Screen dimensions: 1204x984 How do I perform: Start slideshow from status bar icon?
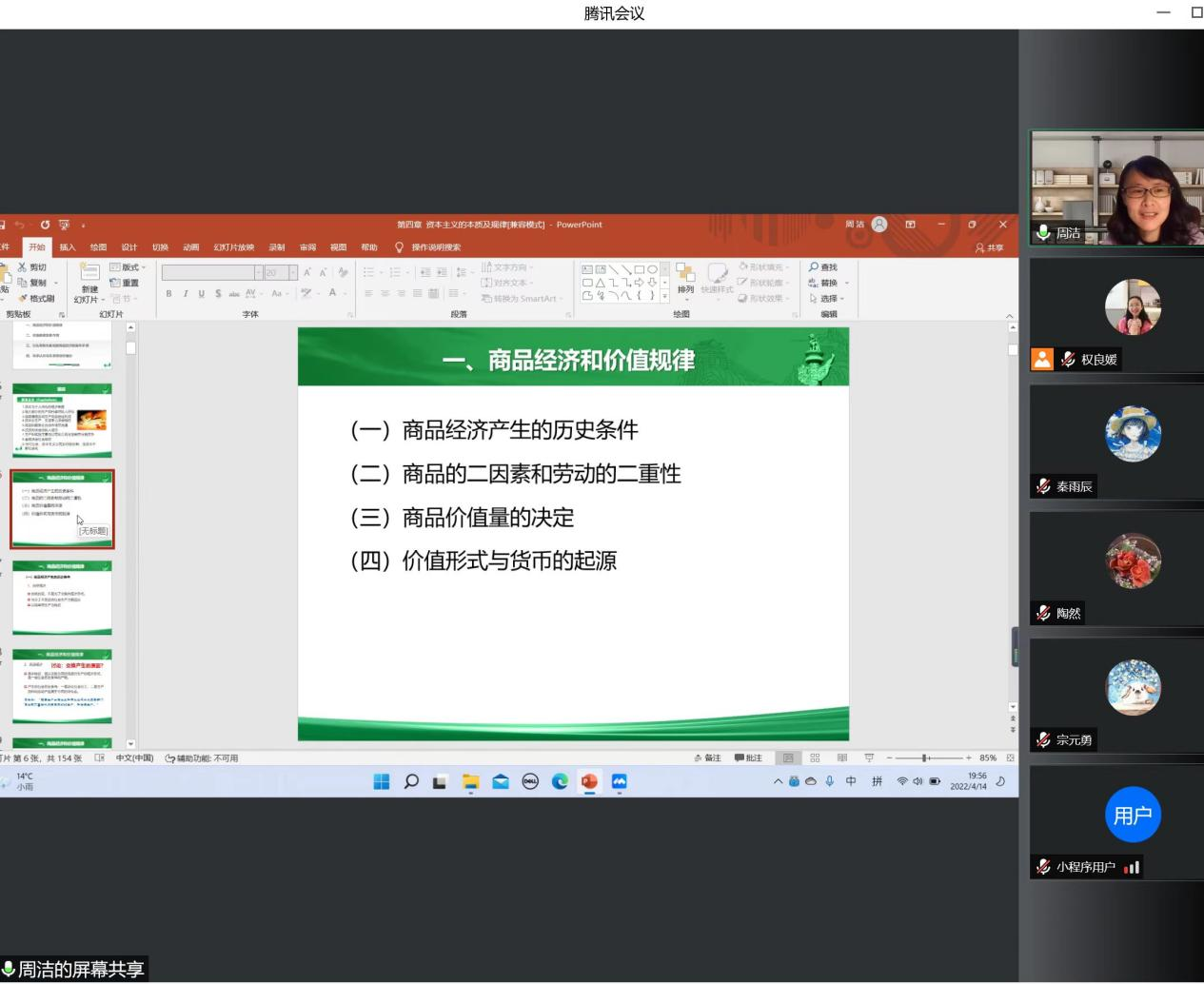(x=869, y=758)
